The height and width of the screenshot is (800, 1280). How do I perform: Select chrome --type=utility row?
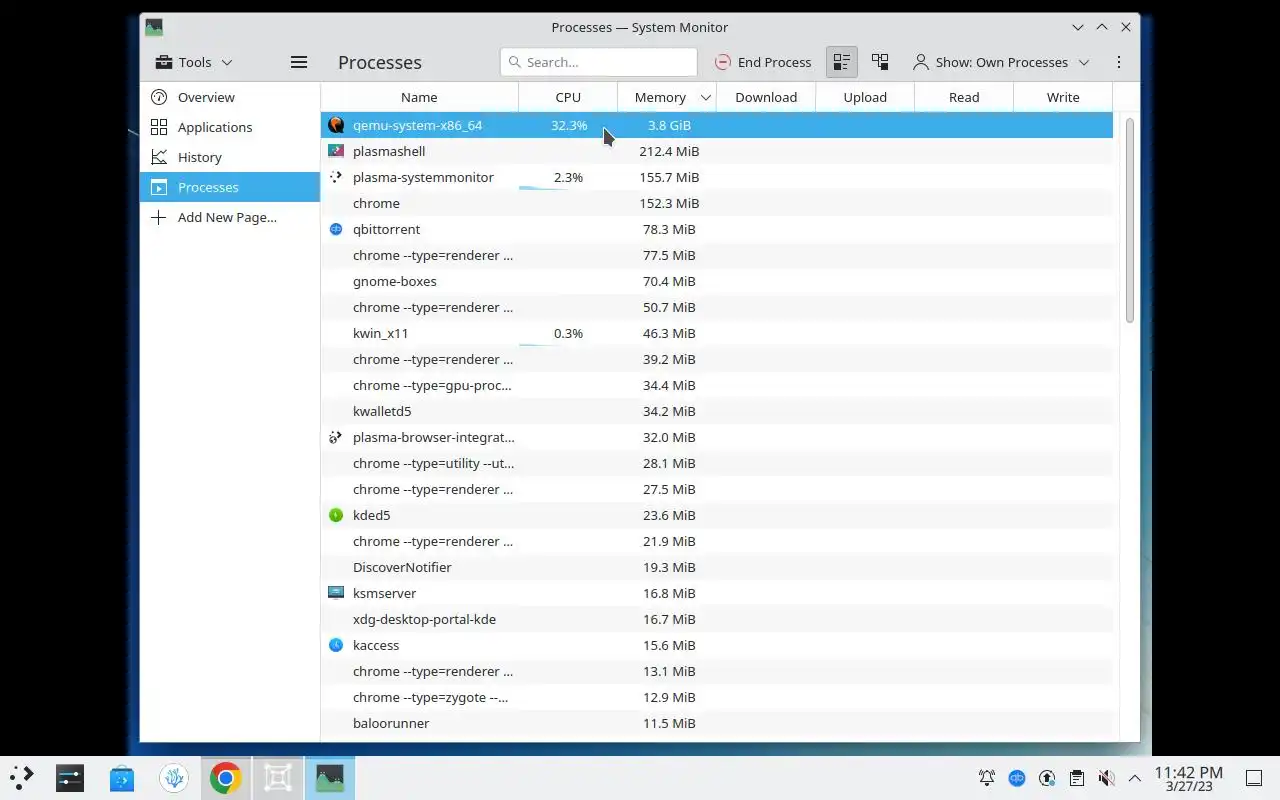[x=716, y=463]
